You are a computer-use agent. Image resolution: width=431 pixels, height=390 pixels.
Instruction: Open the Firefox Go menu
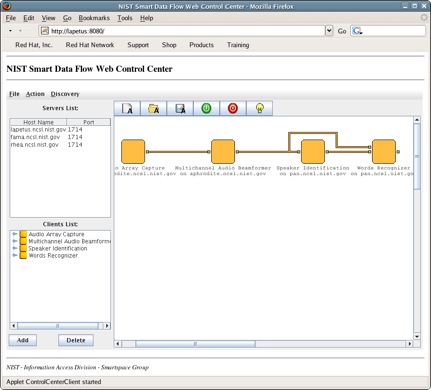pos(67,18)
